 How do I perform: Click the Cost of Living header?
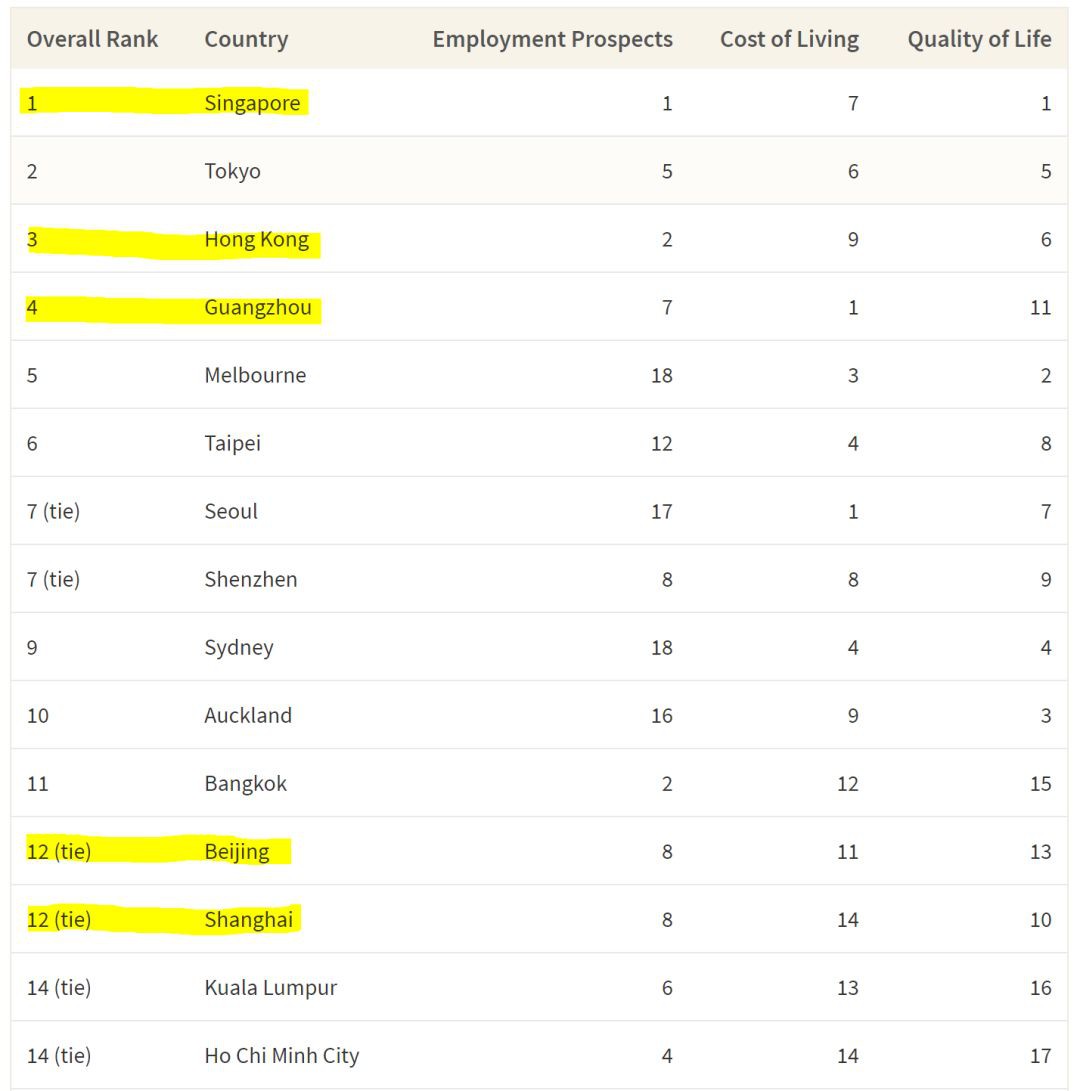(x=789, y=39)
